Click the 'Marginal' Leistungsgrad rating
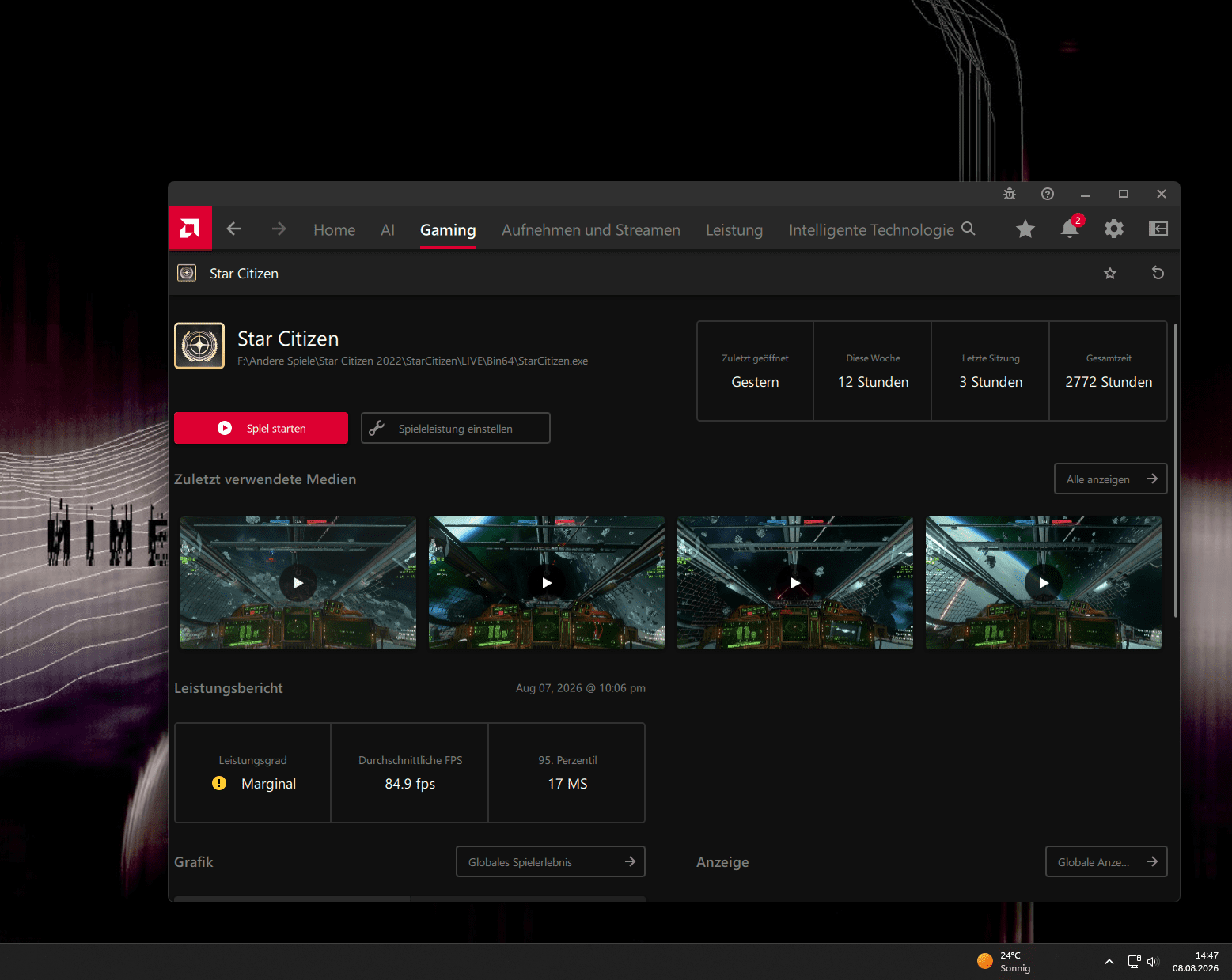The image size is (1232, 980). 268,784
